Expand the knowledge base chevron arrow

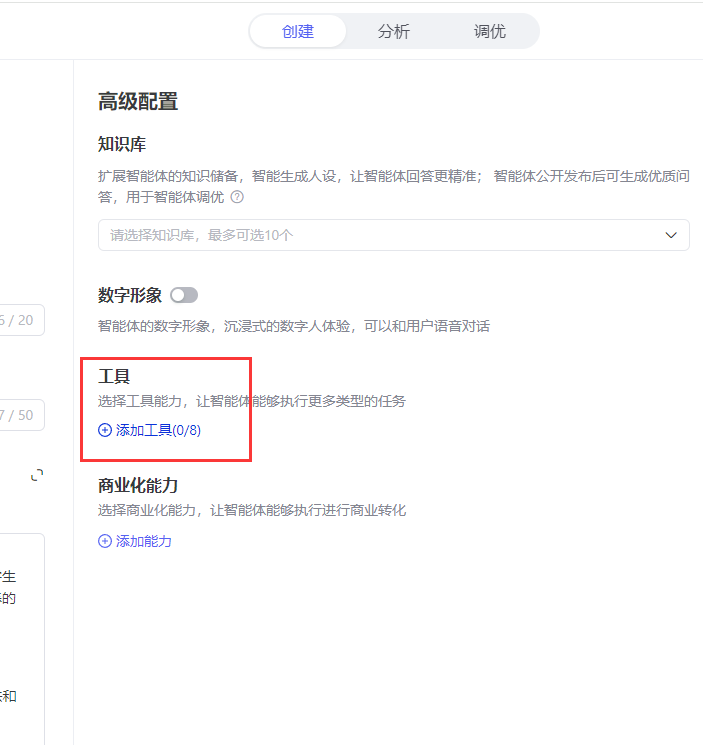tap(671, 235)
